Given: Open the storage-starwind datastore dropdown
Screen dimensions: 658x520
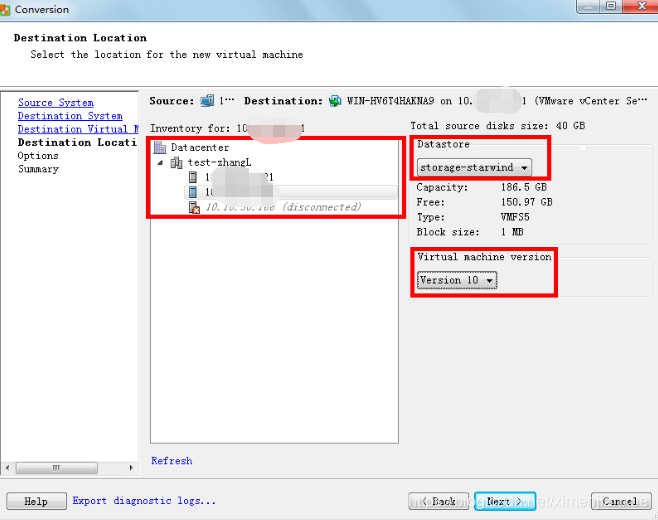Looking at the screenshot, I should tap(474, 167).
